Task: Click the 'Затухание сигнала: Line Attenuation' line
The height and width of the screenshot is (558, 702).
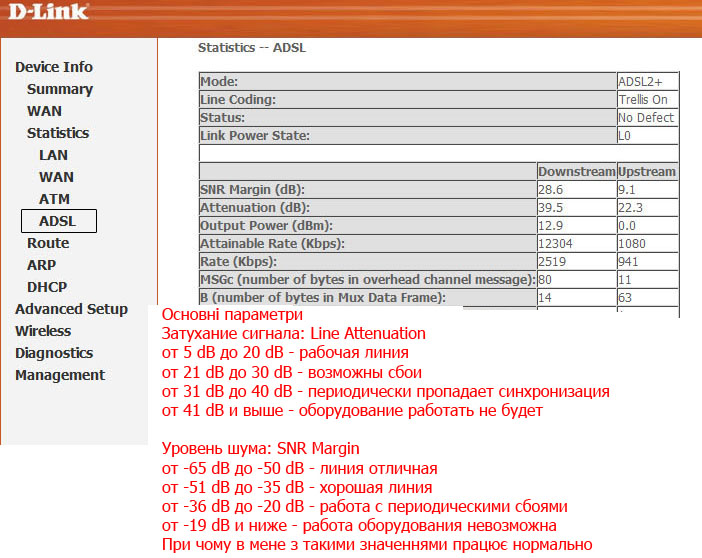Action: click(293, 334)
